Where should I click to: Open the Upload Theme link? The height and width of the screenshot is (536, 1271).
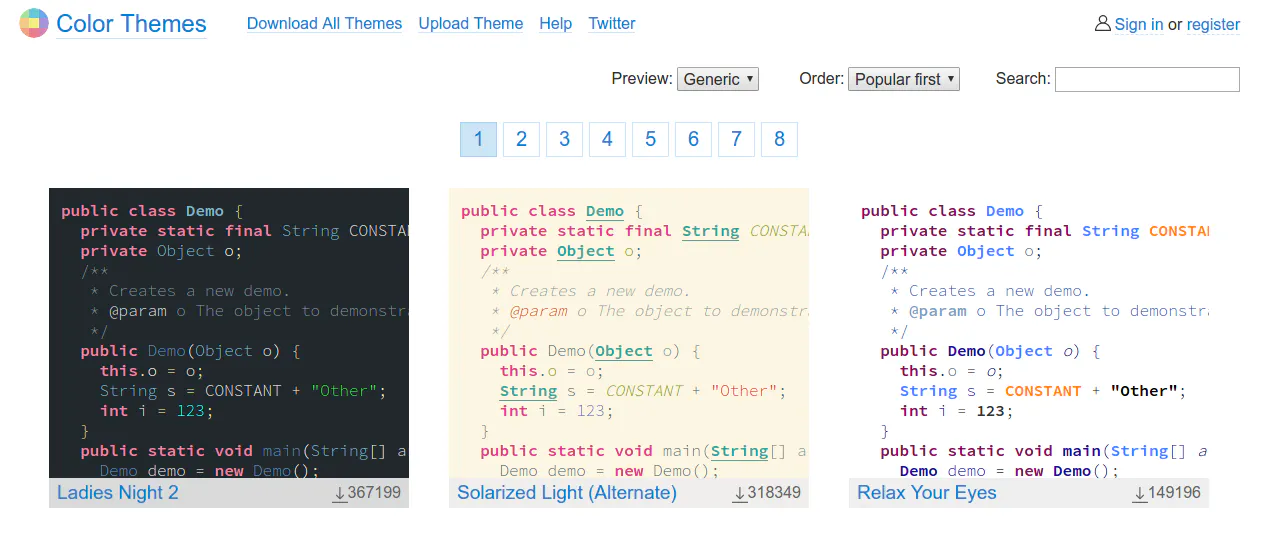pyautogui.click(x=471, y=24)
